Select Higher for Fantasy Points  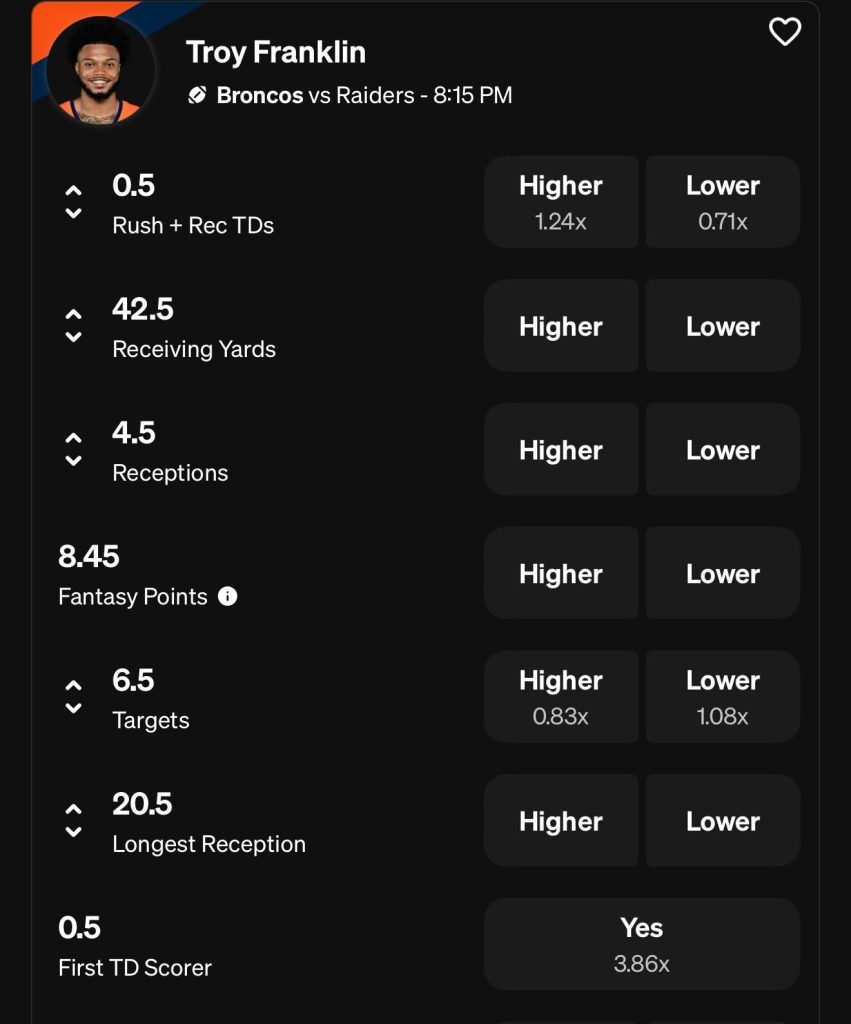[x=561, y=573]
